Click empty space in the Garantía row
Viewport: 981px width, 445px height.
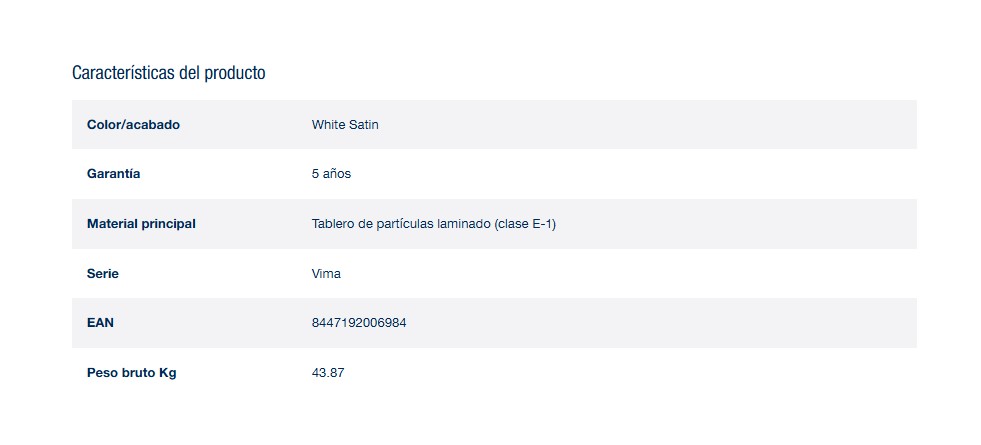coord(700,174)
